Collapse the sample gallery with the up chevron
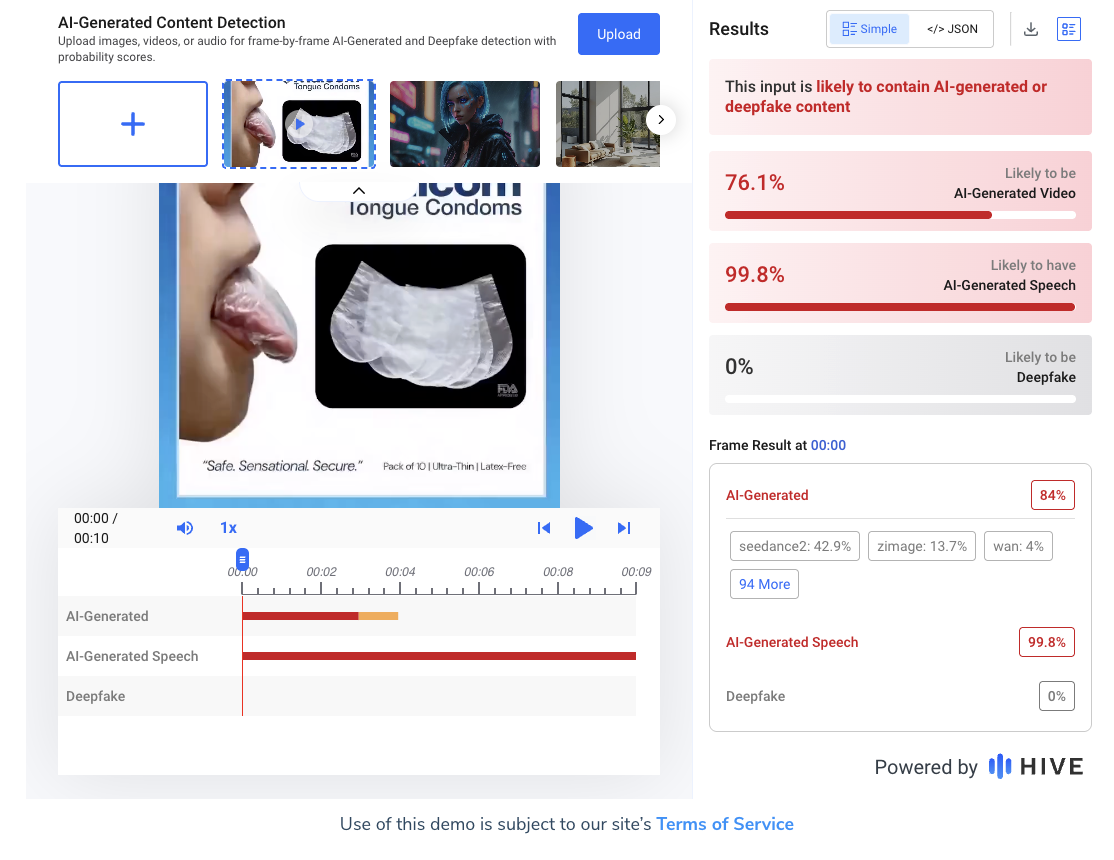The image size is (1114, 860). pos(359,190)
